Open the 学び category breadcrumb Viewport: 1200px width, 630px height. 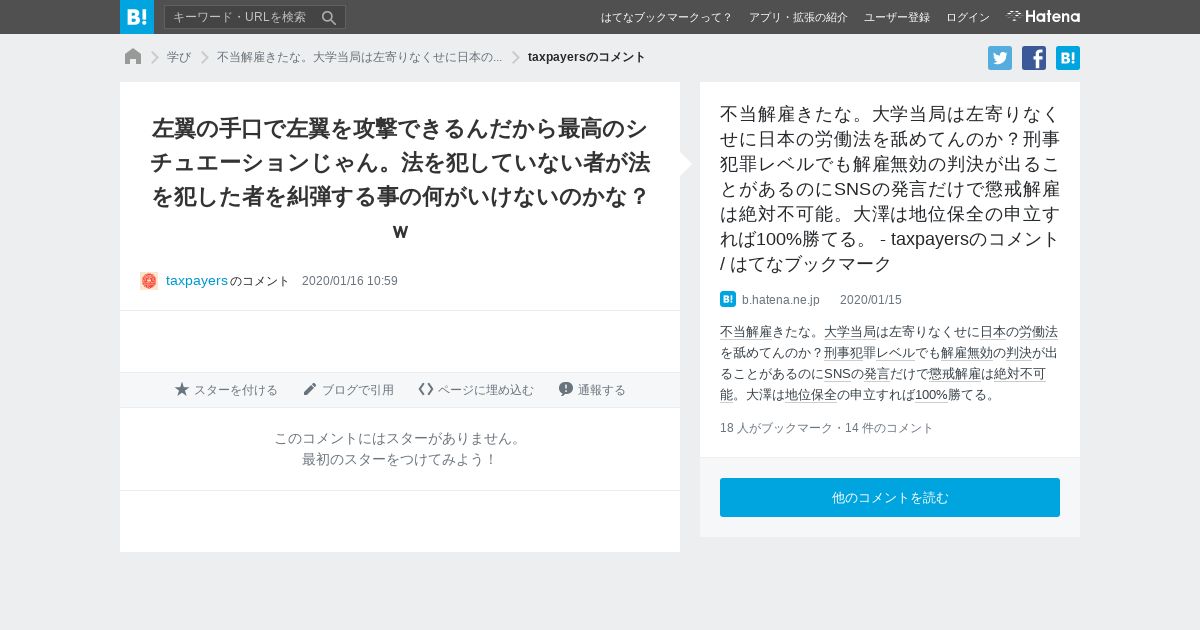(x=179, y=57)
